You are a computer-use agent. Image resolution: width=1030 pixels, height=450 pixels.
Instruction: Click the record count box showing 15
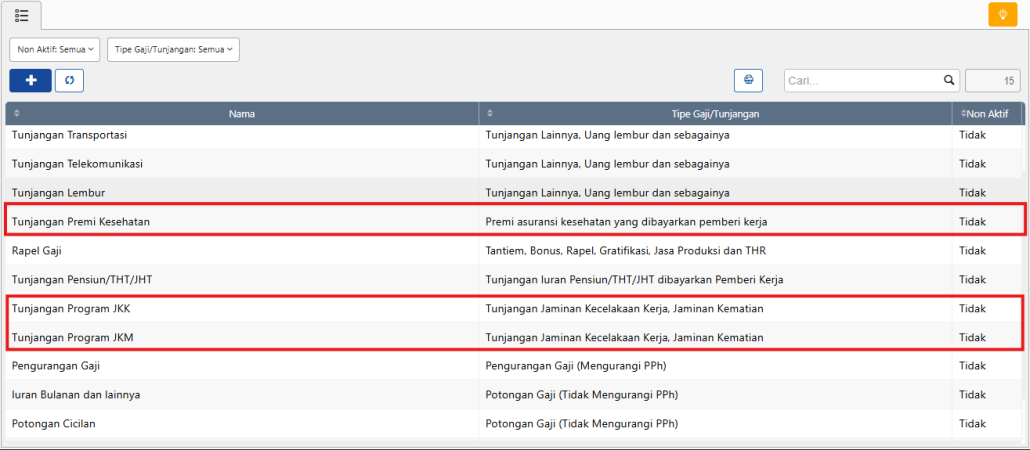[992, 80]
